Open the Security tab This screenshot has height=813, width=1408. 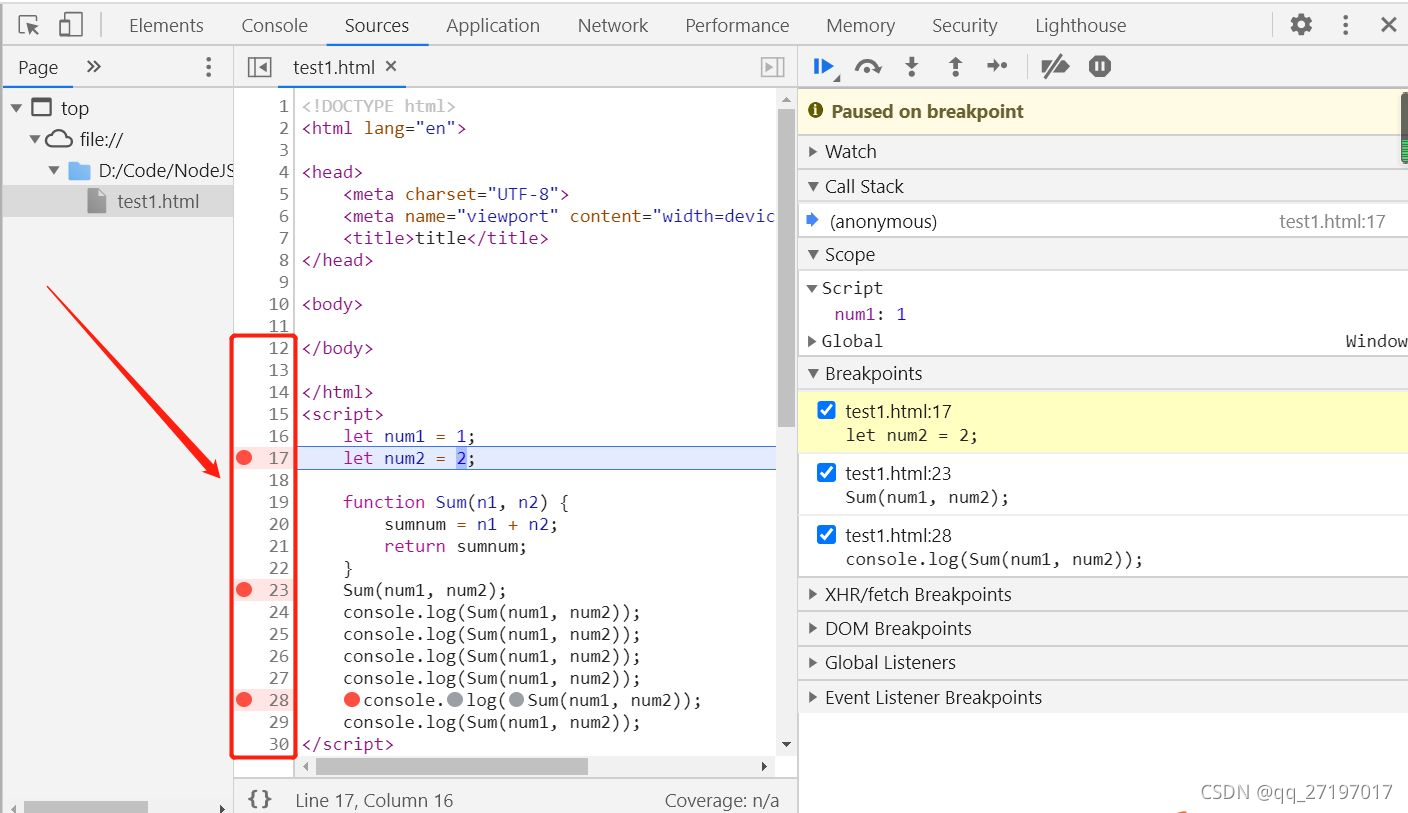[964, 26]
